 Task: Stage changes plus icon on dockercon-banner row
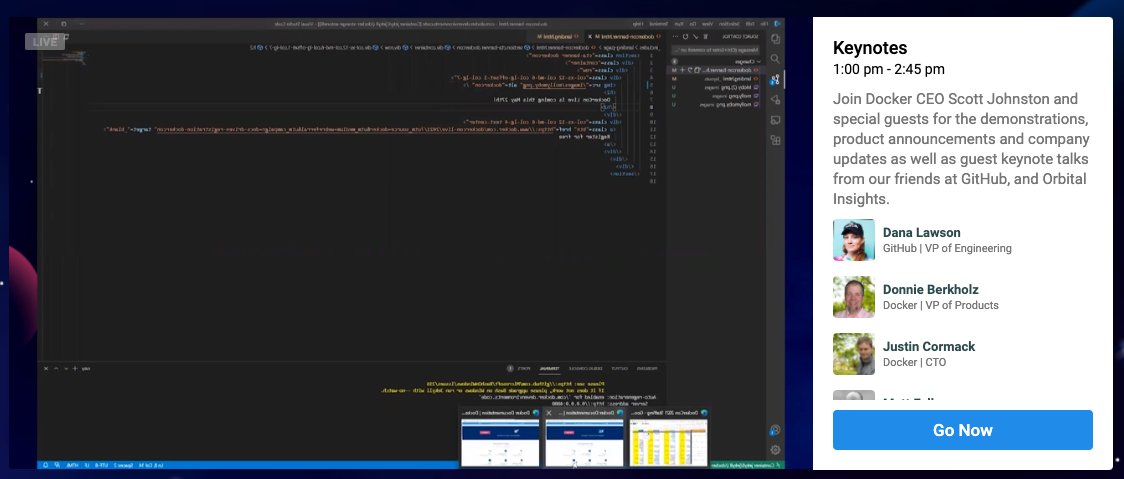[682, 70]
